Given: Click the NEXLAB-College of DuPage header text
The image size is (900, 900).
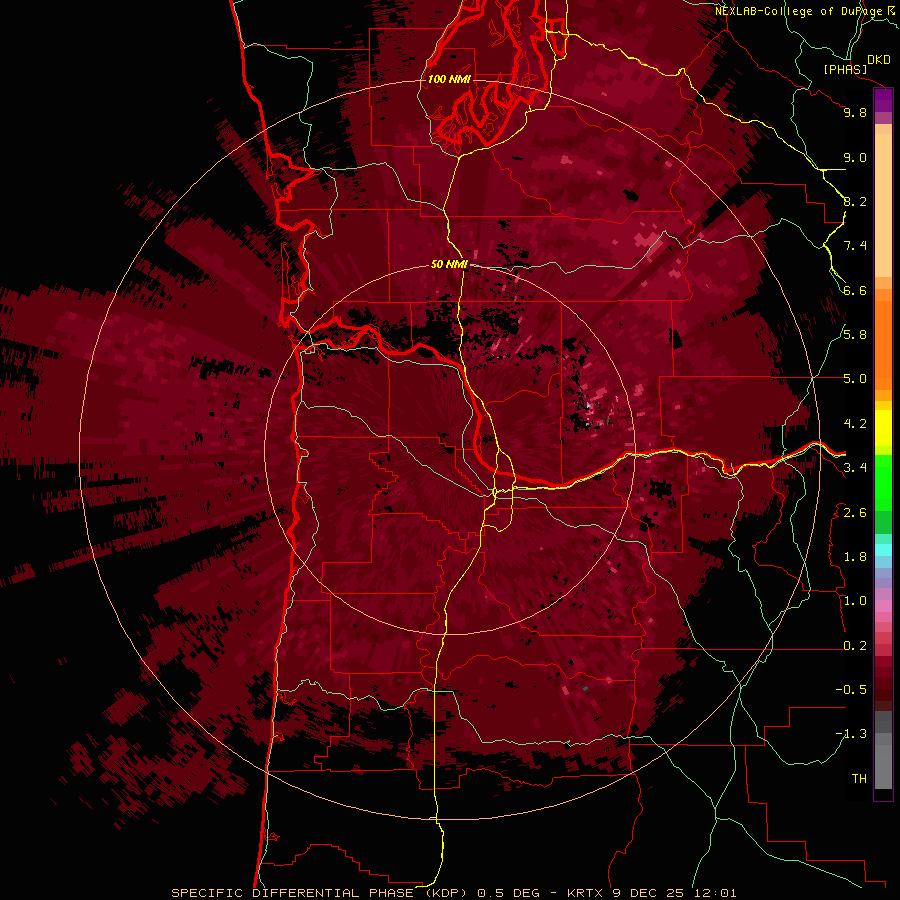Looking at the screenshot, I should [807, 11].
